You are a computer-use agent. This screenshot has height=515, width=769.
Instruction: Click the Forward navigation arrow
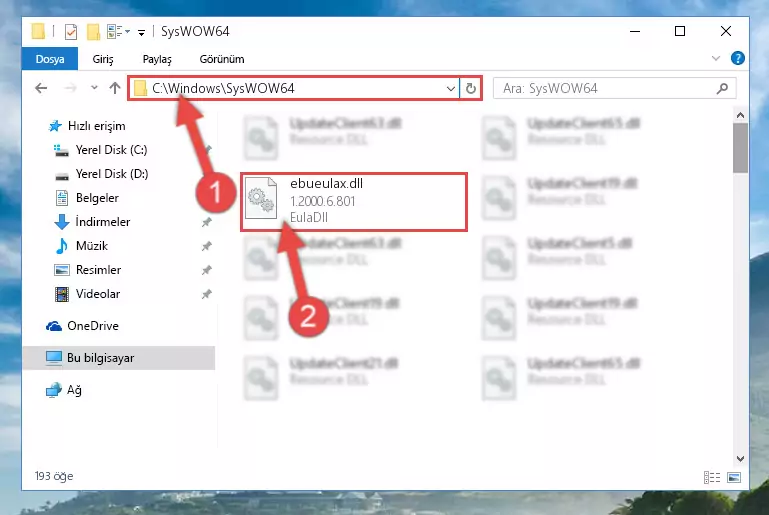70,88
